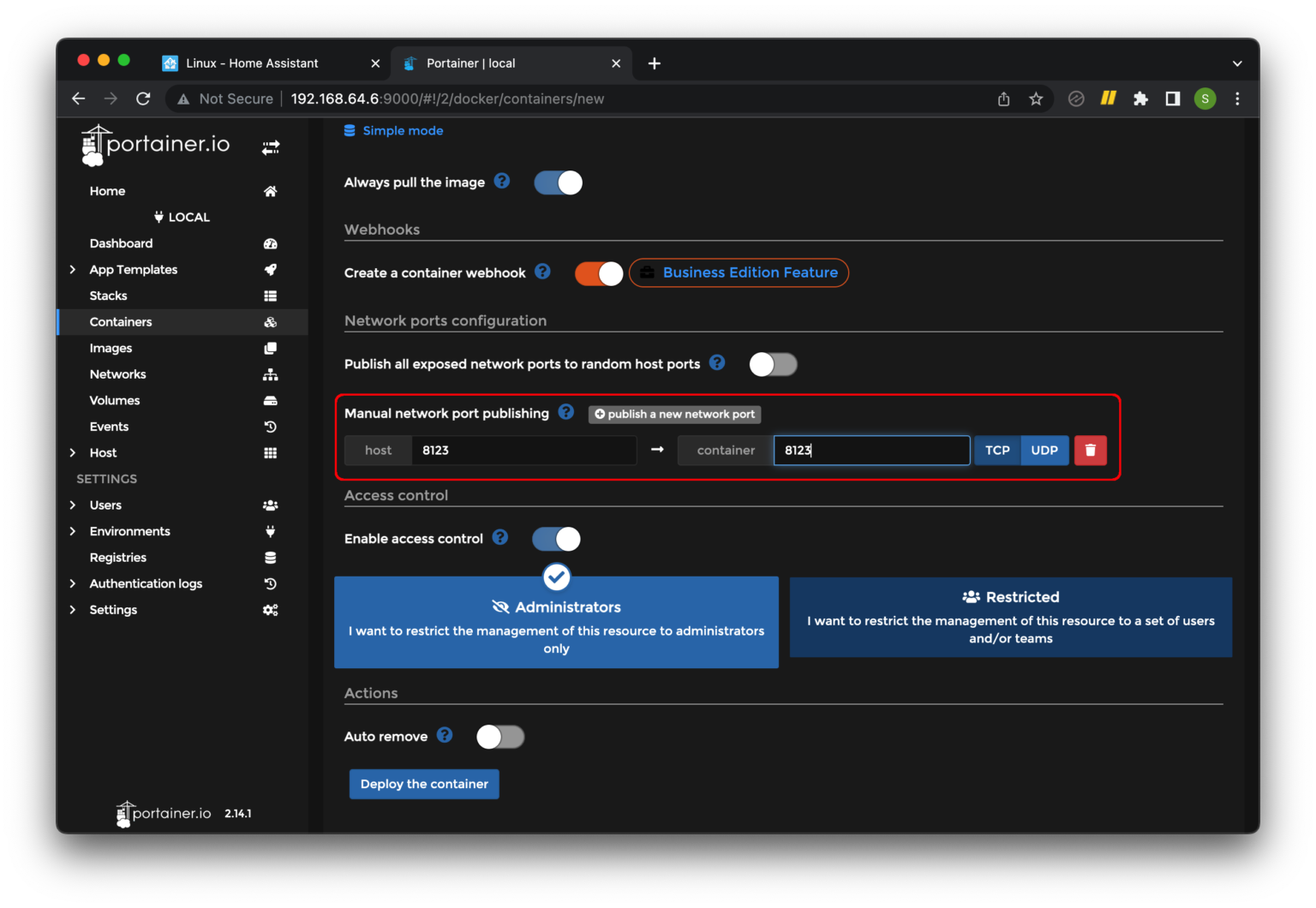Open the Images page in sidebar
Screen dimensions: 1316x908
[x=111, y=349]
